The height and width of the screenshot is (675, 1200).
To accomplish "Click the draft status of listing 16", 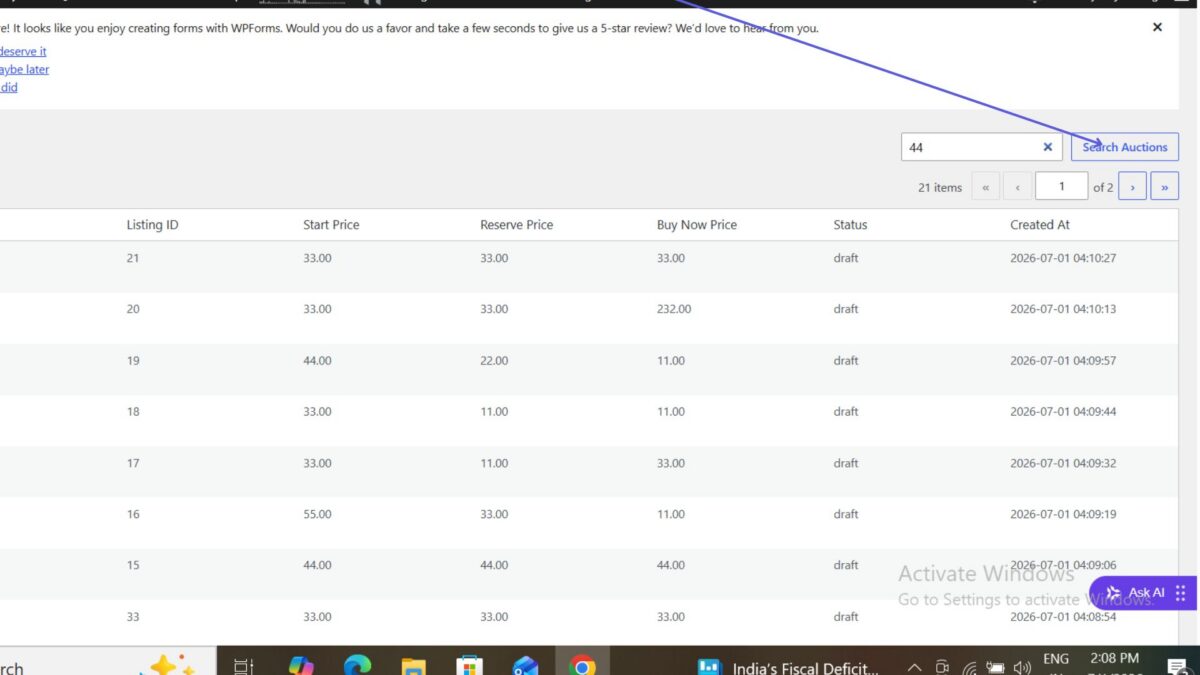I will [x=846, y=514].
